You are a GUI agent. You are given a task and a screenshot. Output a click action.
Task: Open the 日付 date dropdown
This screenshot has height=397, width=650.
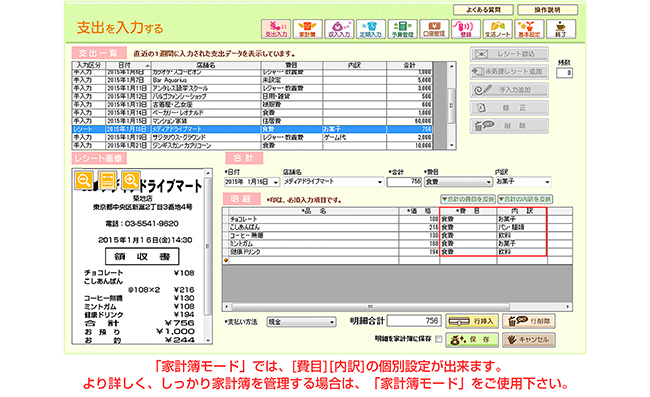coord(276,182)
